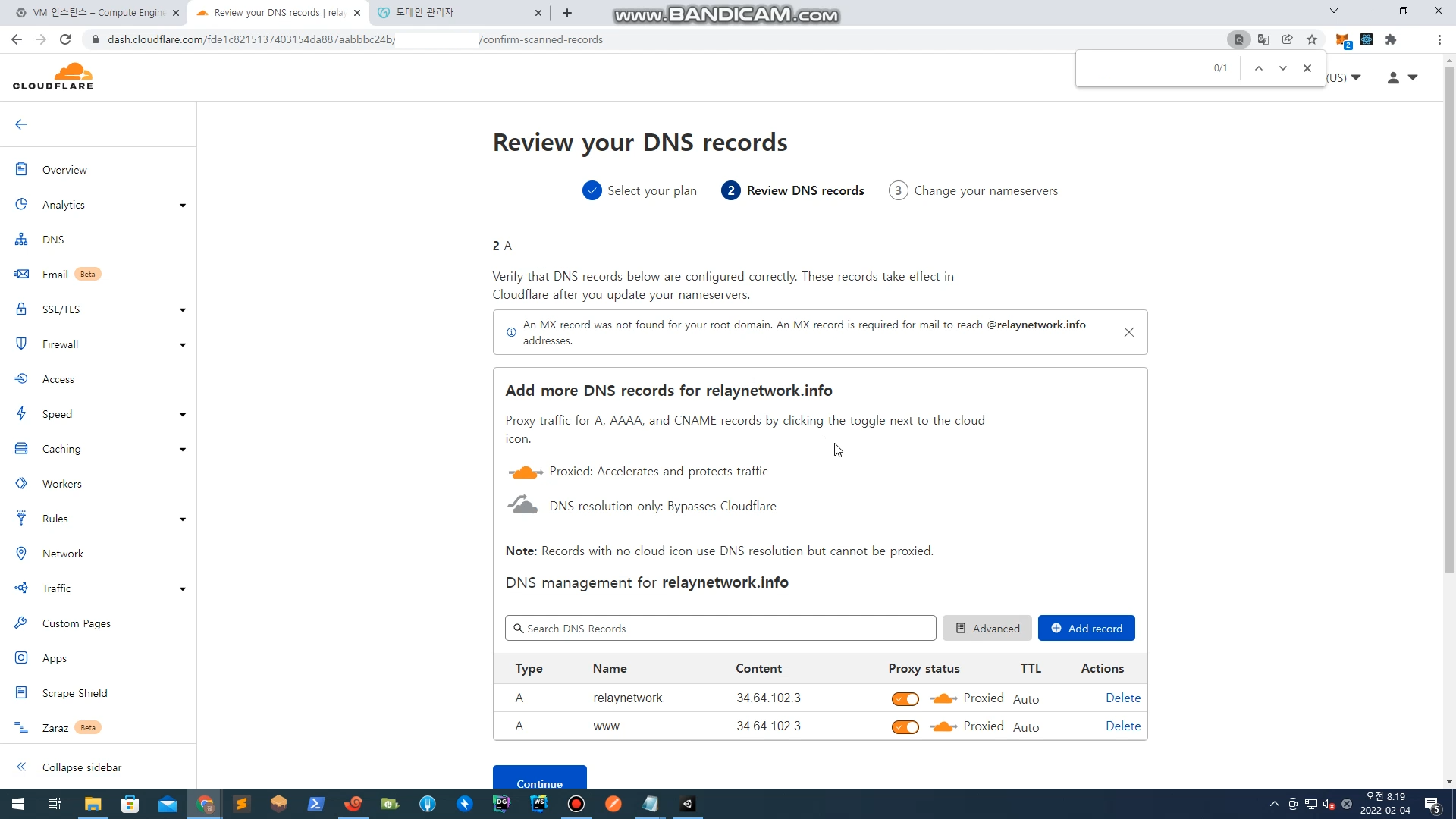Click the Add record button
Image resolution: width=1456 pixels, height=819 pixels.
1086,628
